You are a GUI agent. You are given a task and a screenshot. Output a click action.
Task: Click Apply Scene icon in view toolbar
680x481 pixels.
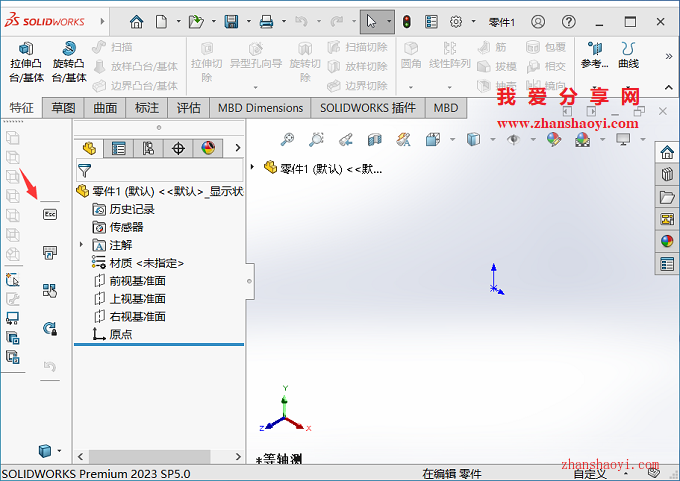582,139
